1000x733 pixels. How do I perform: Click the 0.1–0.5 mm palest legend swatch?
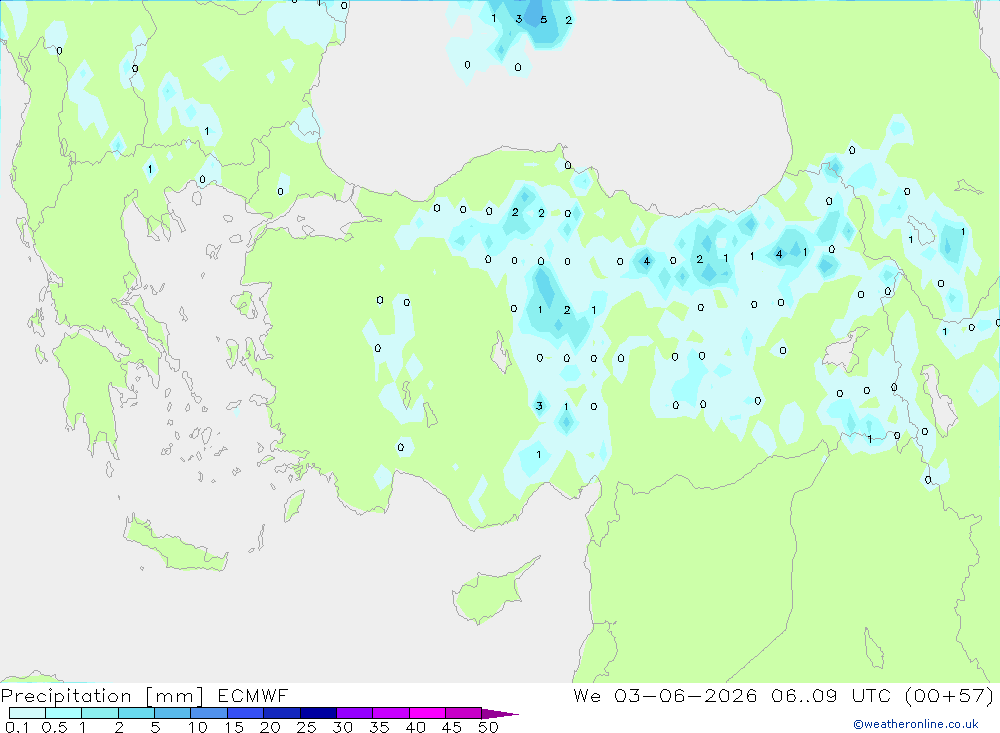[x=27, y=713]
